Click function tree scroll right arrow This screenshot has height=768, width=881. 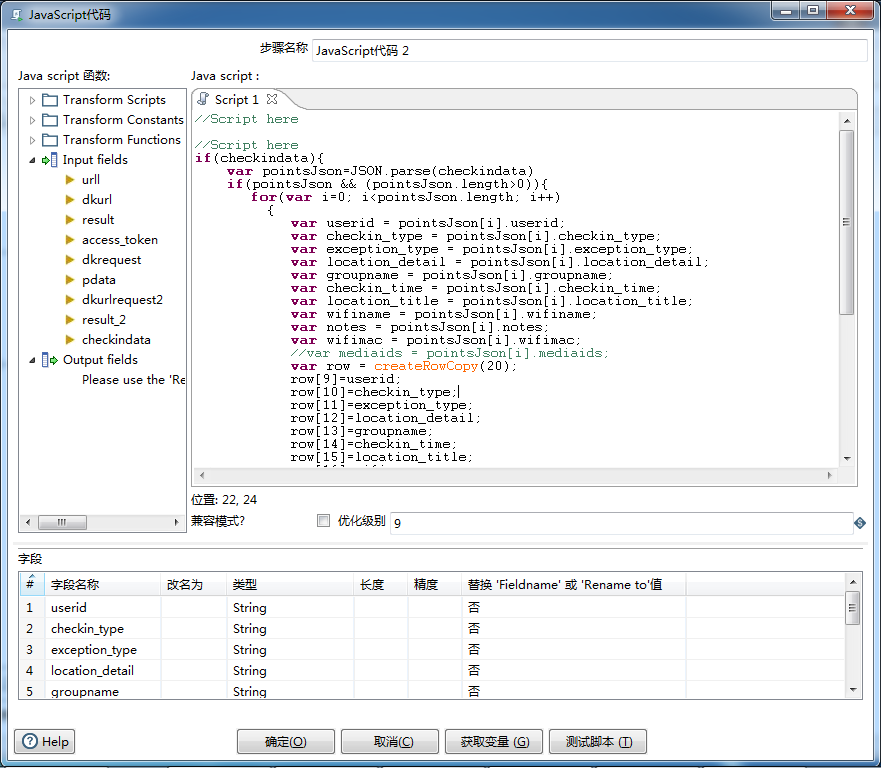tap(176, 522)
